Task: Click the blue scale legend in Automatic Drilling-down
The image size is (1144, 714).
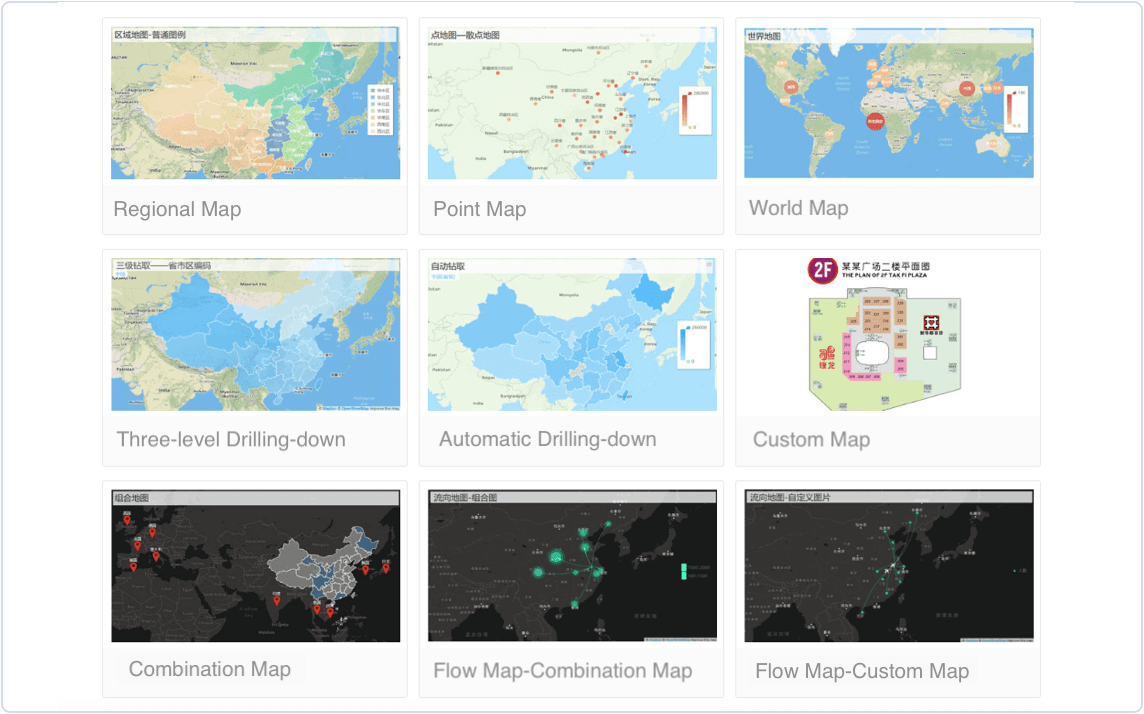Action: click(x=693, y=344)
